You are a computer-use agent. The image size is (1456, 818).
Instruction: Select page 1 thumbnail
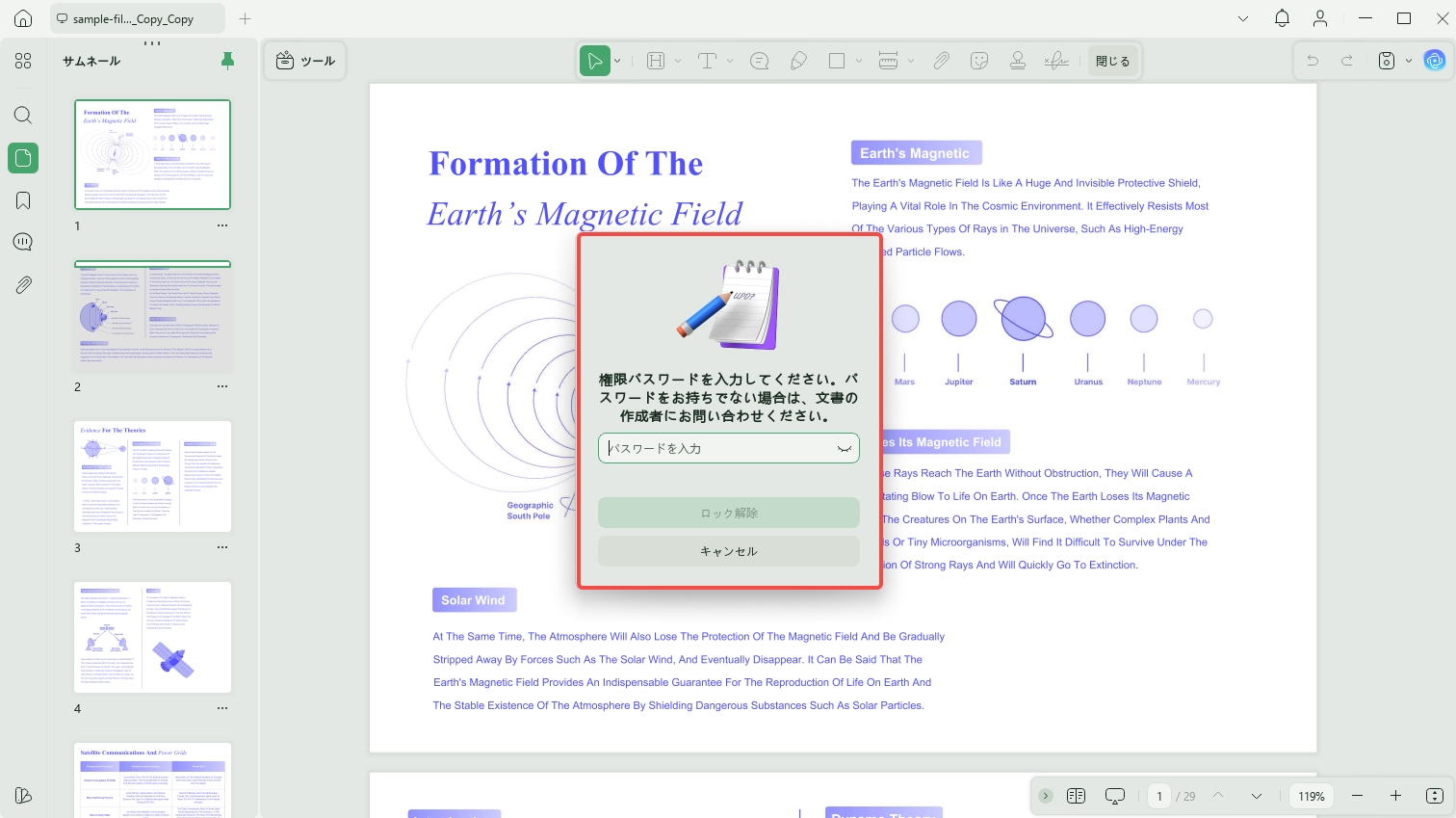point(153,154)
